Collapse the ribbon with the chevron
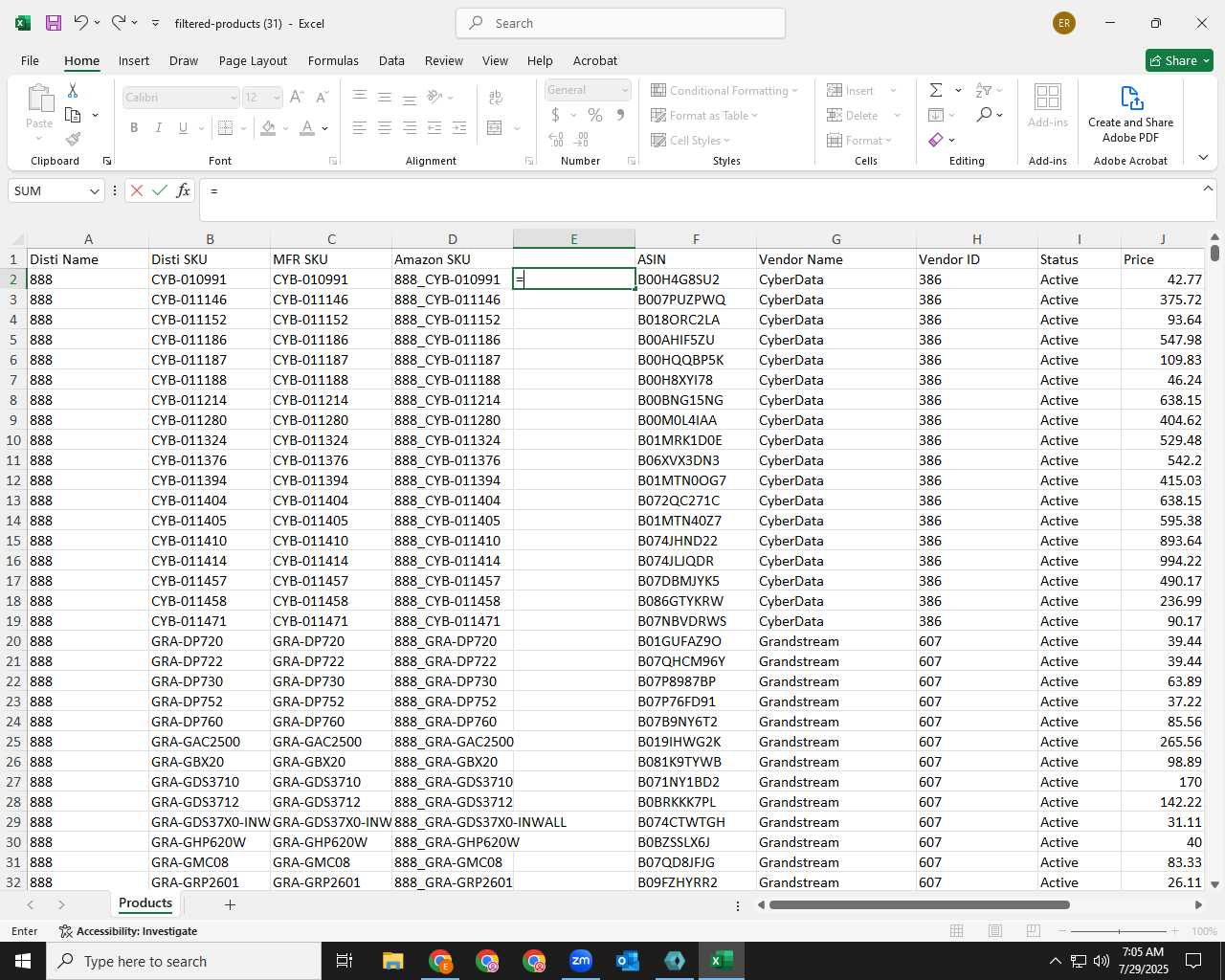The width and height of the screenshot is (1225, 980). click(x=1203, y=158)
